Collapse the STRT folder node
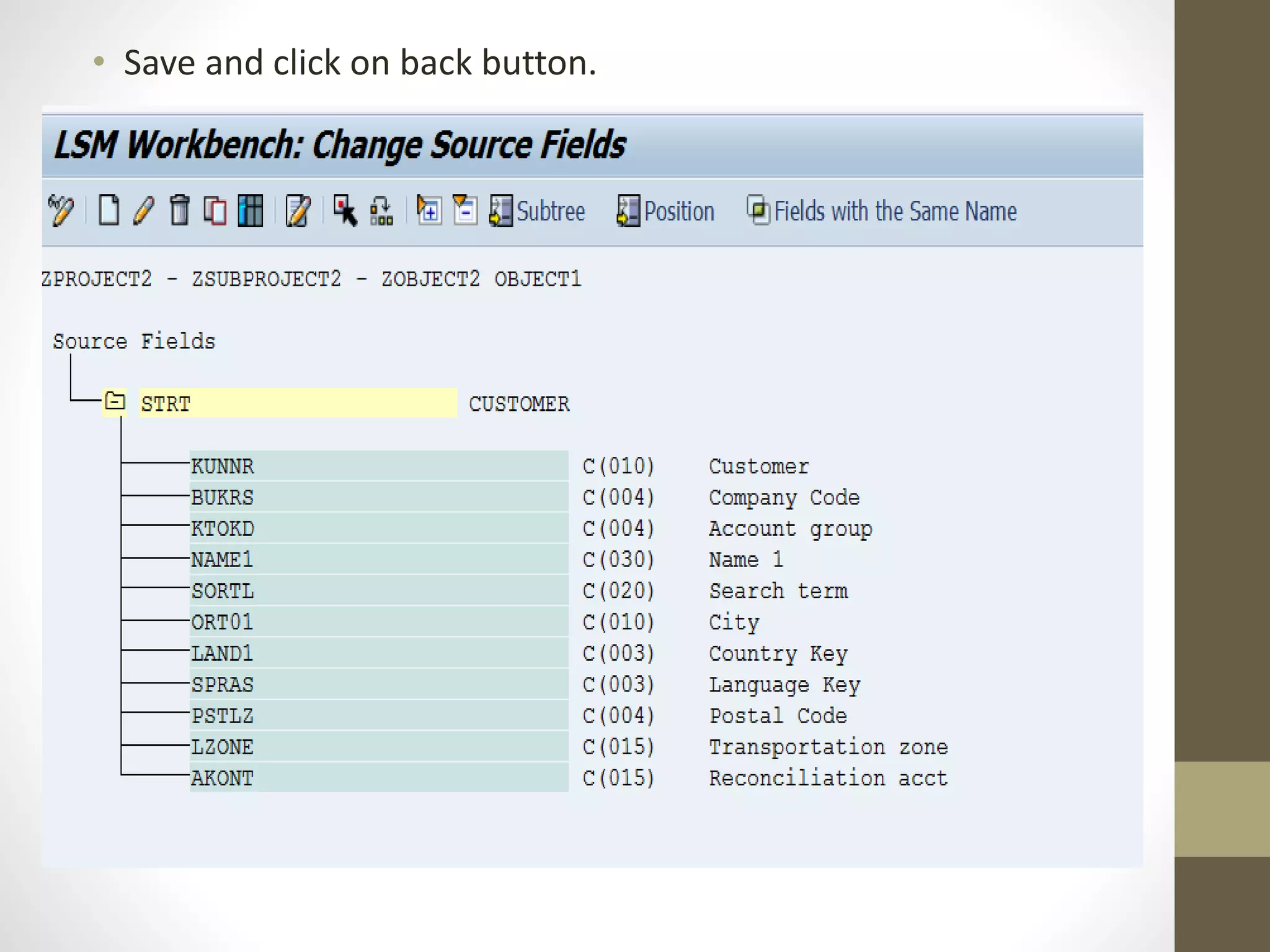This screenshot has width=1270, height=952. (115, 402)
